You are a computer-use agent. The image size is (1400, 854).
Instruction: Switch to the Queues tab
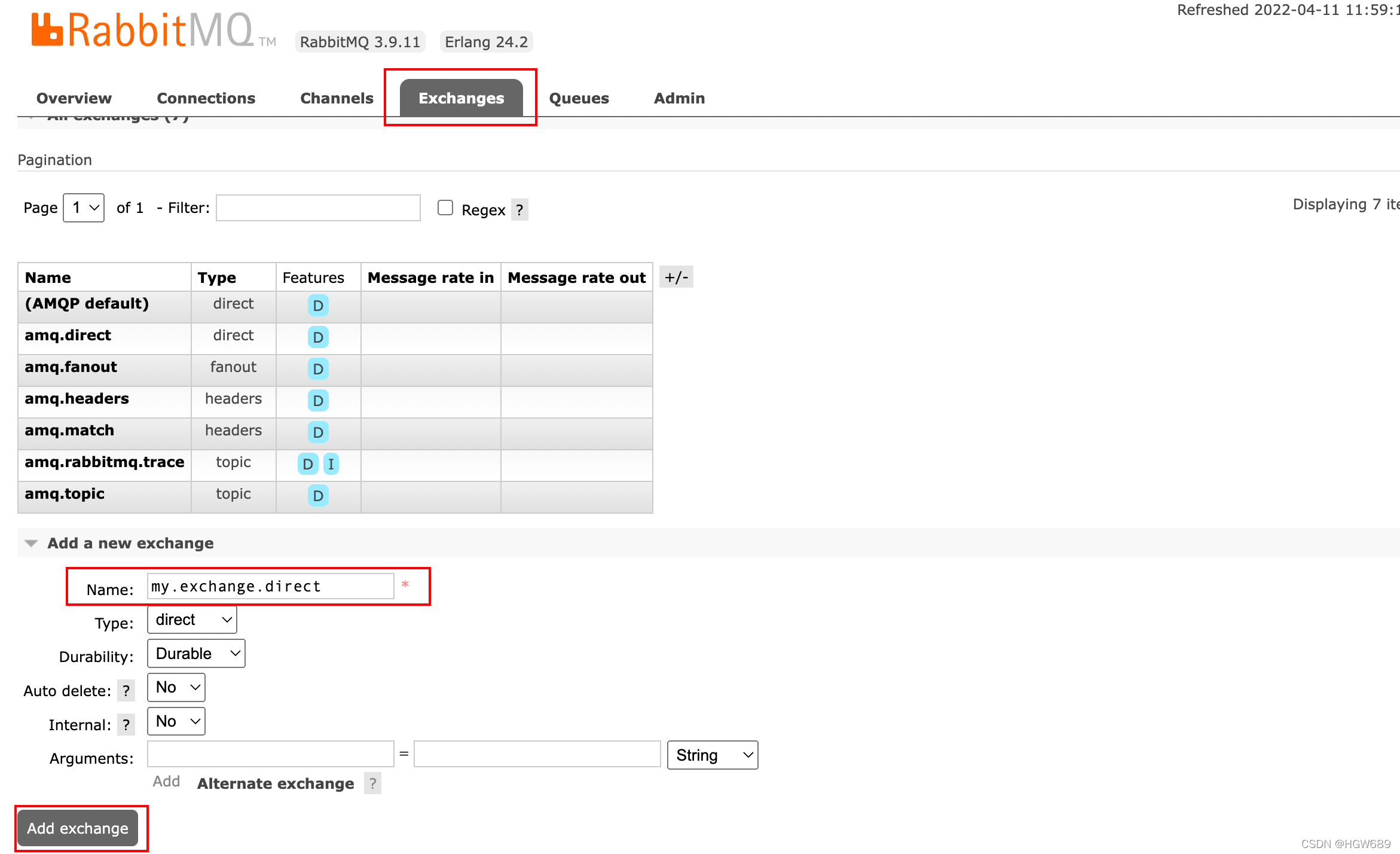(579, 98)
